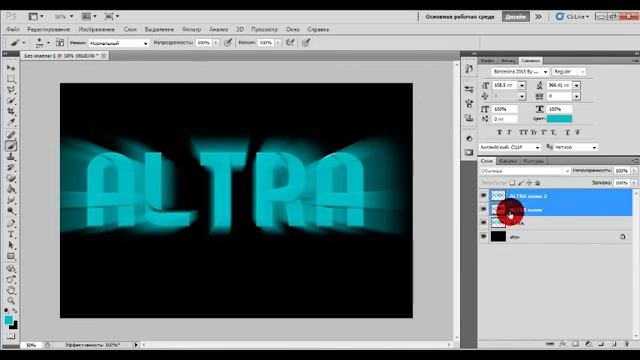This screenshot has height=360, width=640.
Task: Switch to the Контуры tab
Action: (533, 161)
